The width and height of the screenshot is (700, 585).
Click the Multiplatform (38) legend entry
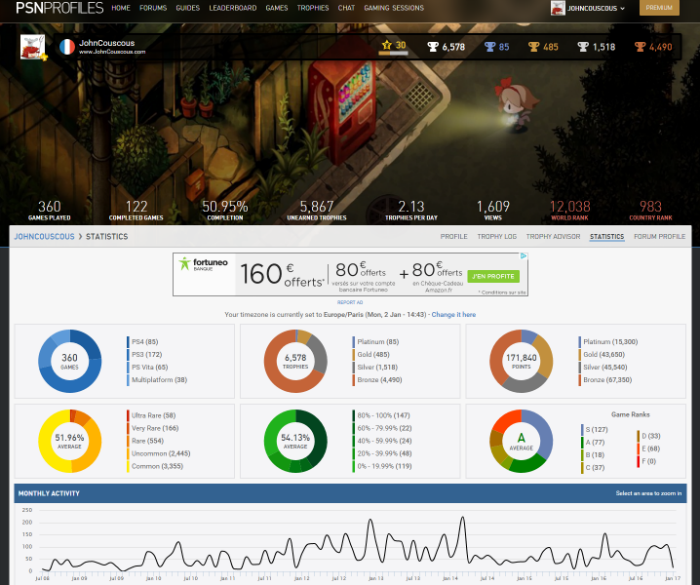(x=159, y=380)
